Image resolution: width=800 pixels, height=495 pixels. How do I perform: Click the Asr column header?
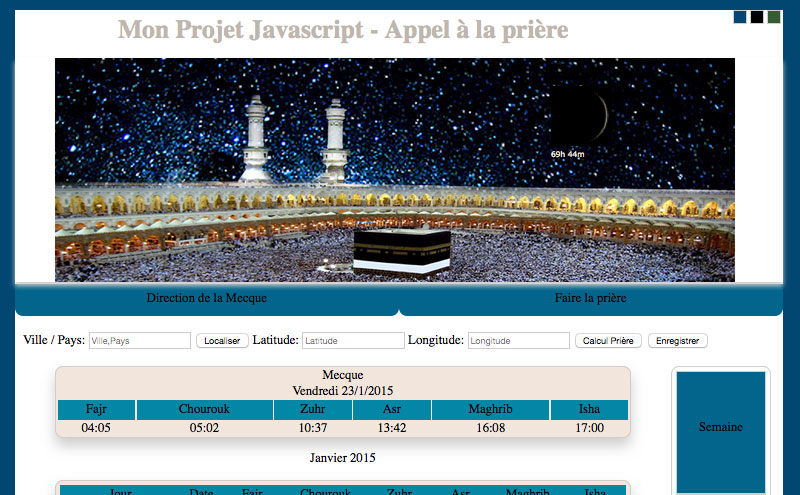[x=392, y=410]
